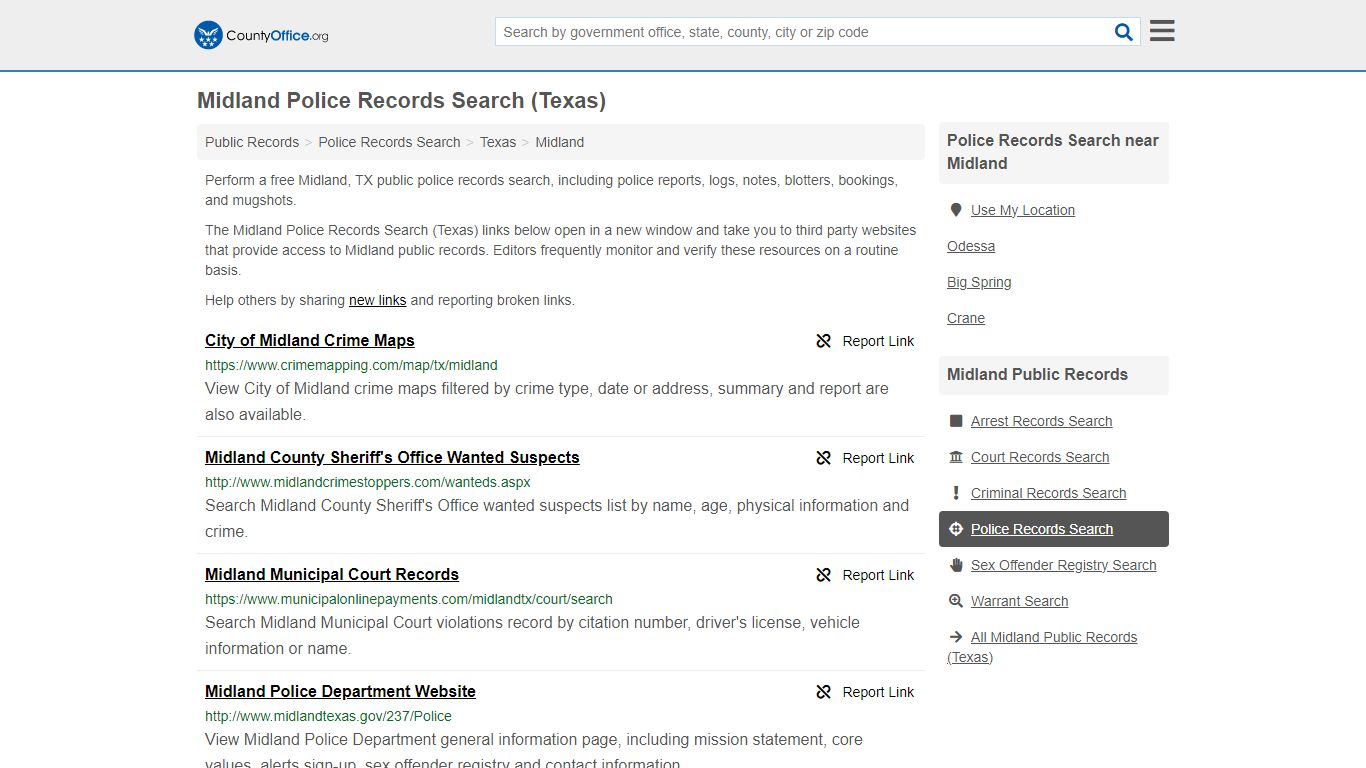
Task: Go to the Texas breadcrumb link
Action: [498, 142]
